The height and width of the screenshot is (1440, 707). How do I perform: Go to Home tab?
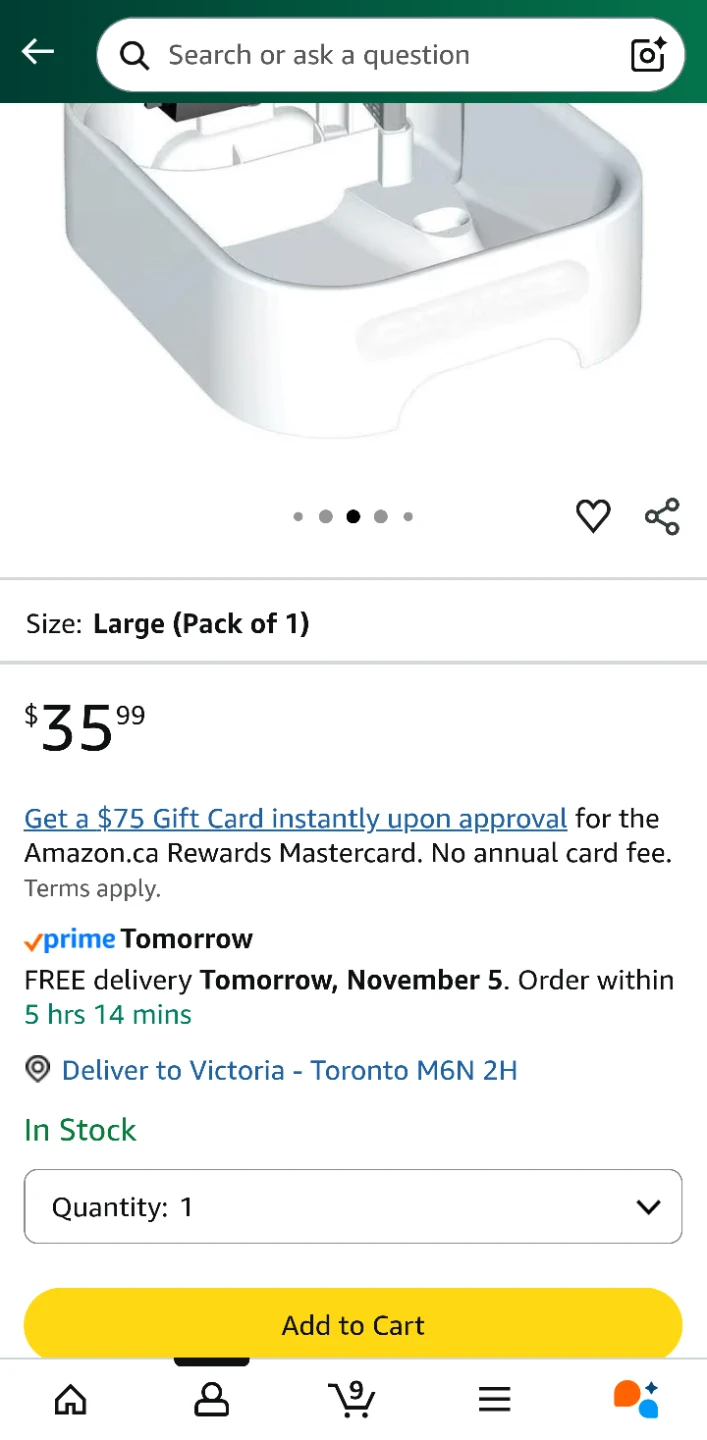[x=70, y=1399]
